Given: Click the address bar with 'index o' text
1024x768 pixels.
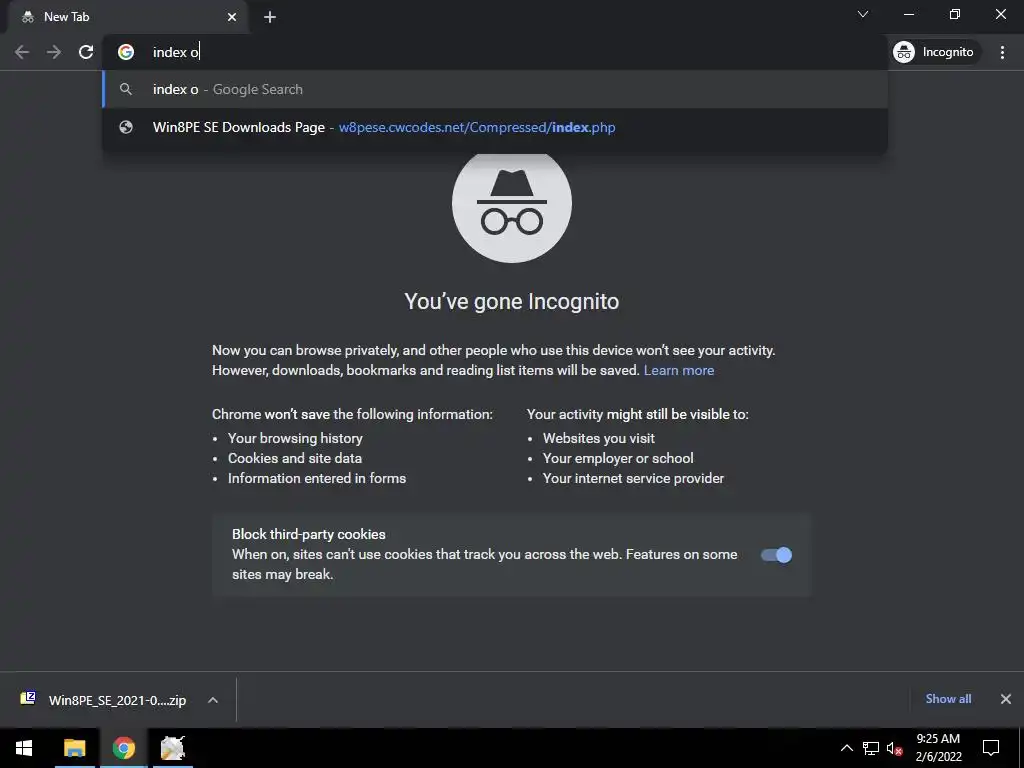Looking at the screenshot, I should [494, 52].
